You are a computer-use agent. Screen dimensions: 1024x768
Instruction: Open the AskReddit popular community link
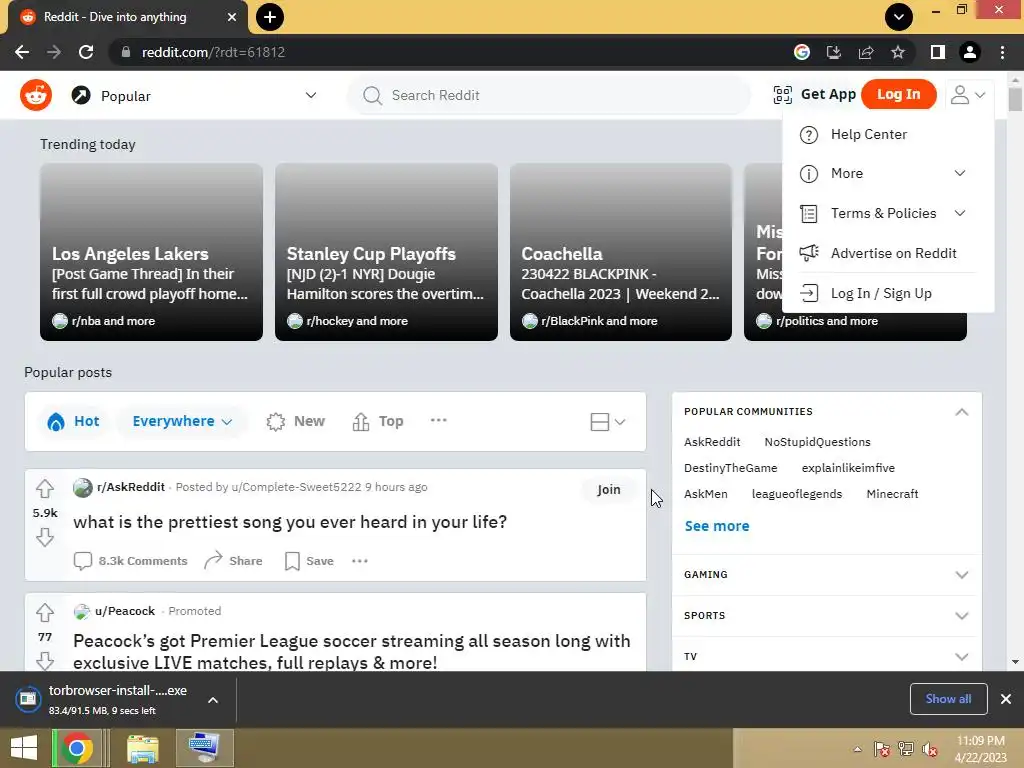pos(712,442)
